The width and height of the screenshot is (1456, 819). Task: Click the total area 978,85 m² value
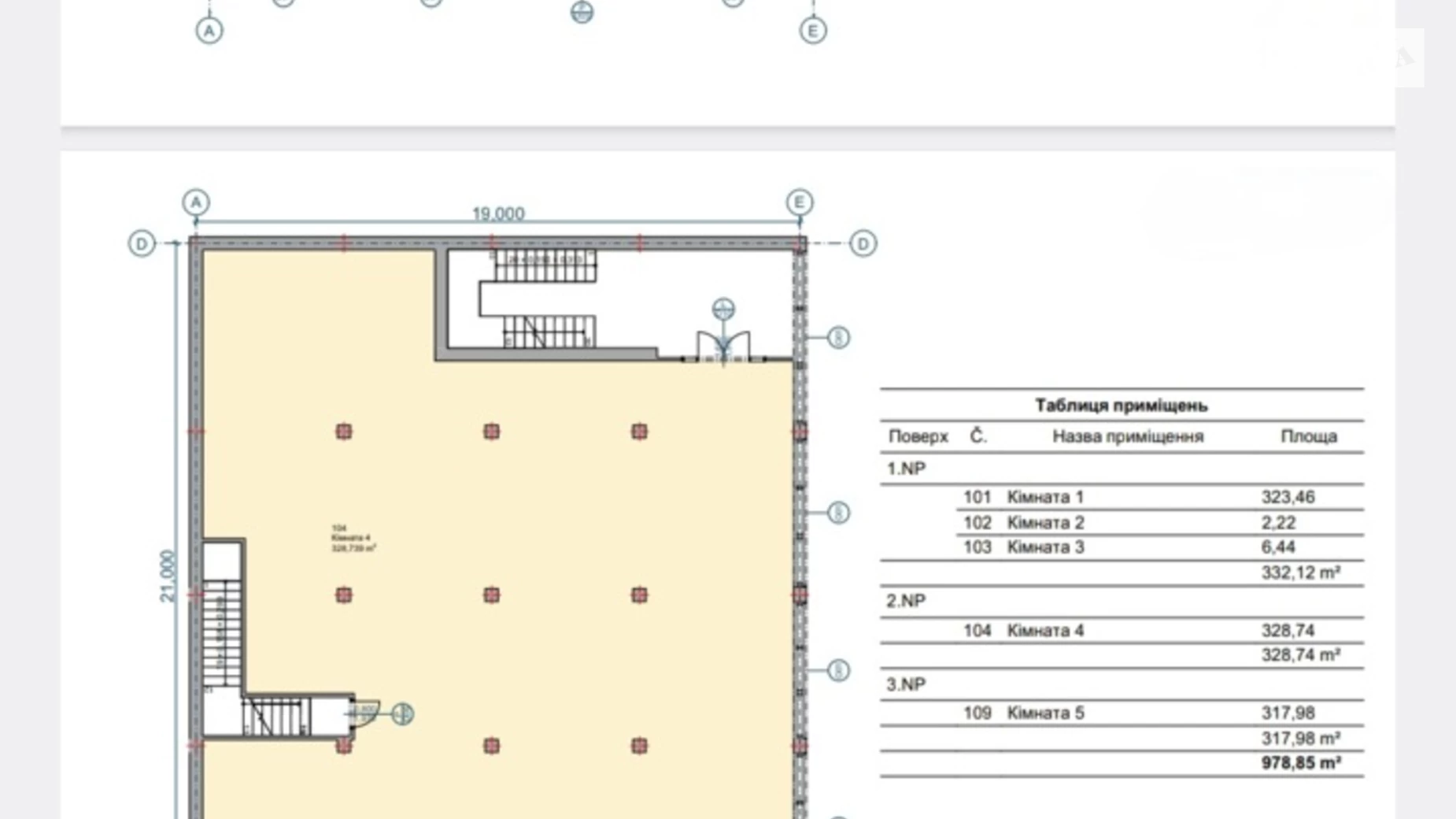coord(1300,762)
